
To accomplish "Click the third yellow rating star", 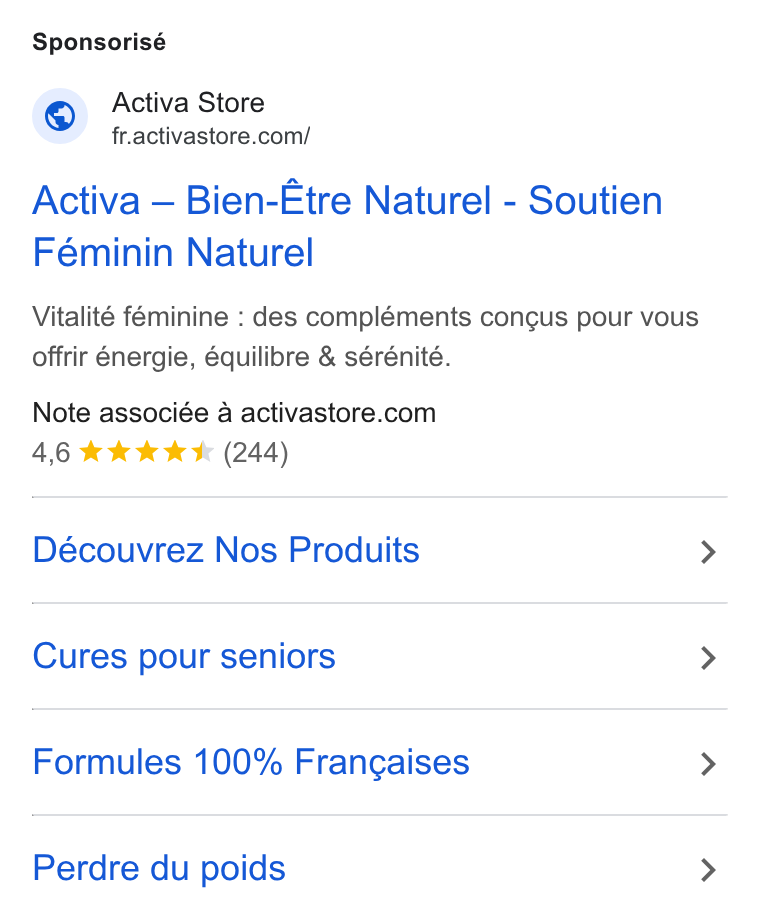I will click(x=147, y=452).
